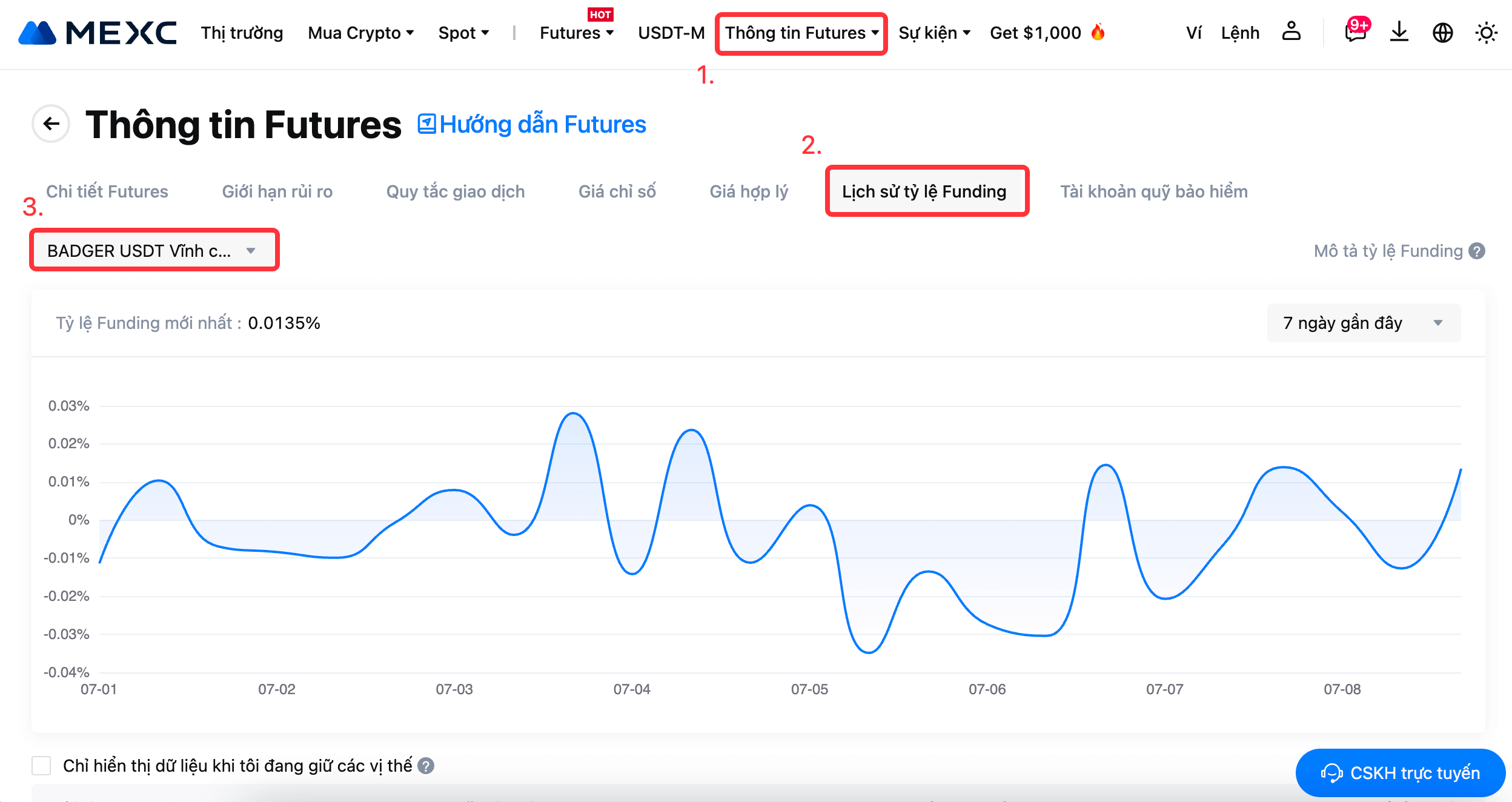Image resolution: width=1512 pixels, height=802 pixels.
Task: Open CSKH trực tuyến chat button
Action: (x=1400, y=773)
